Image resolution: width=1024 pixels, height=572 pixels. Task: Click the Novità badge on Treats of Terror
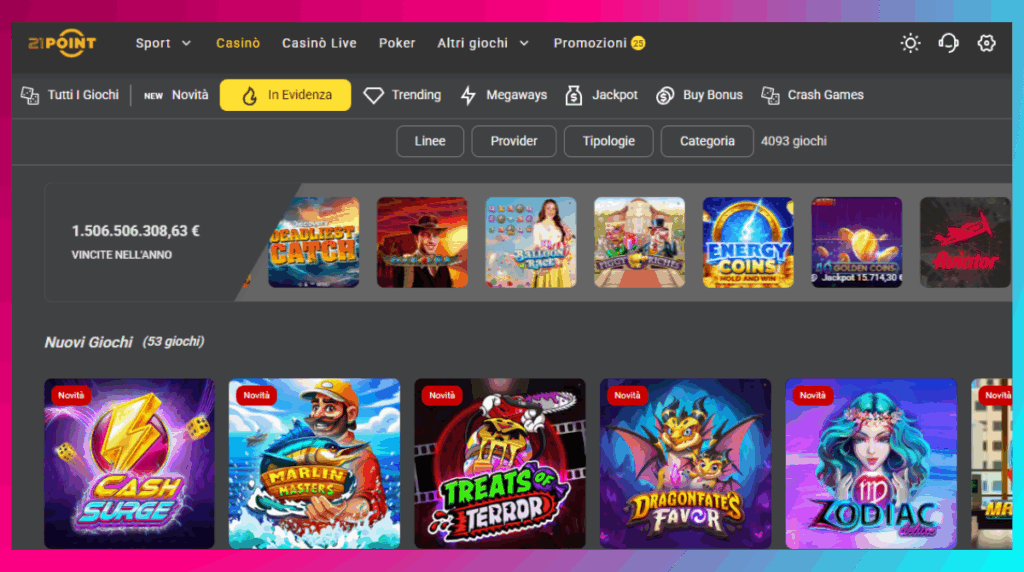pyautogui.click(x=441, y=396)
